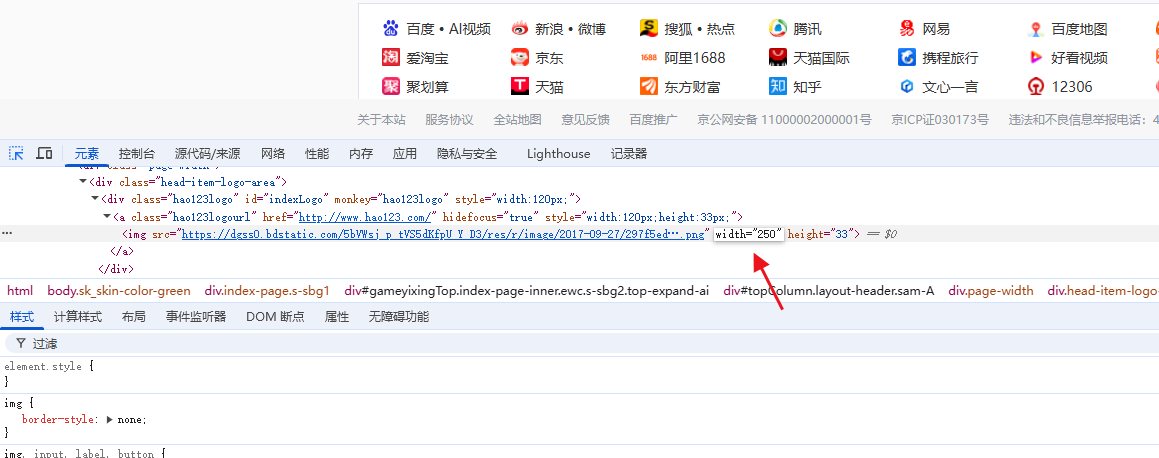Select the inspect element picker icon

click(x=16, y=154)
